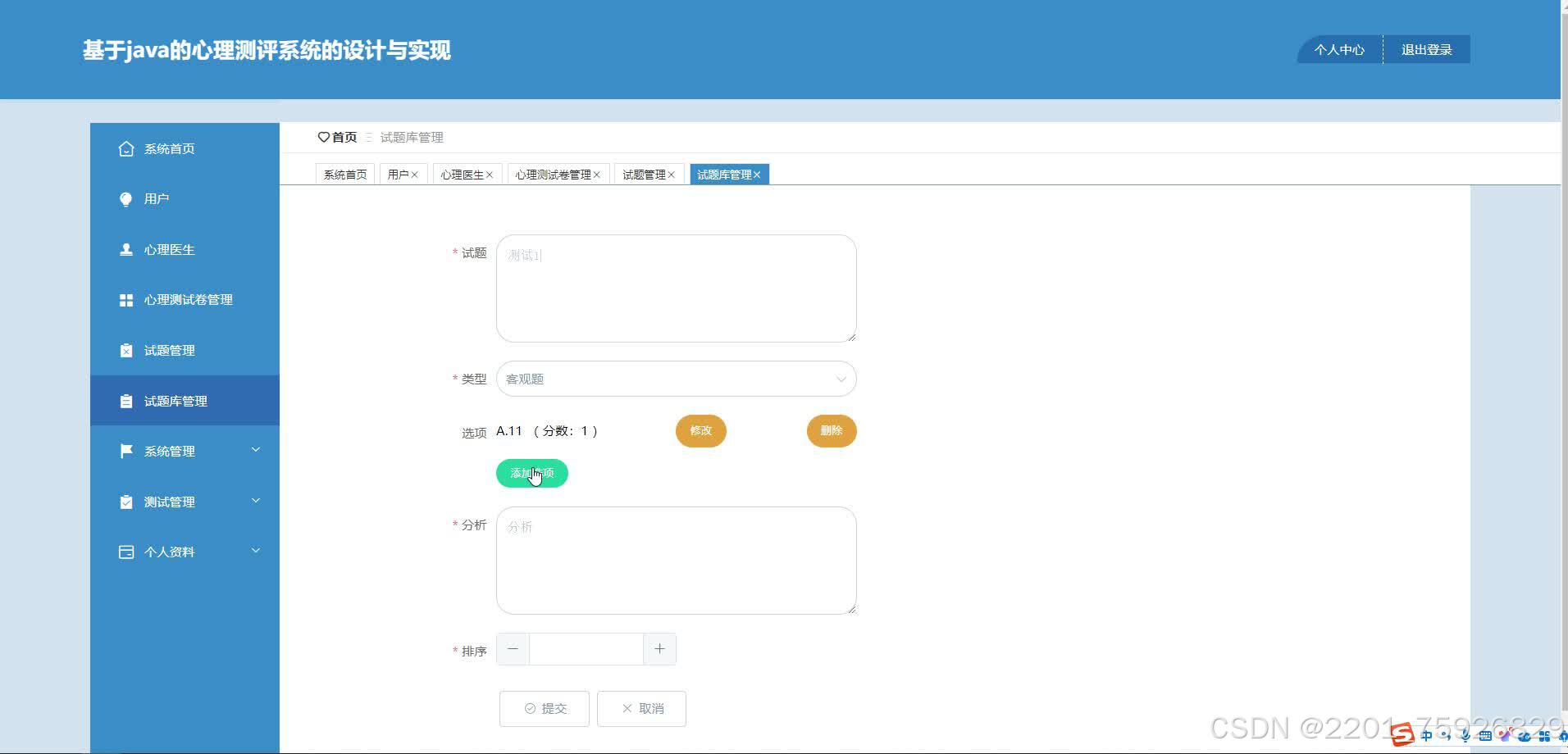Close the 试题库管理 tab with its X

click(757, 175)
